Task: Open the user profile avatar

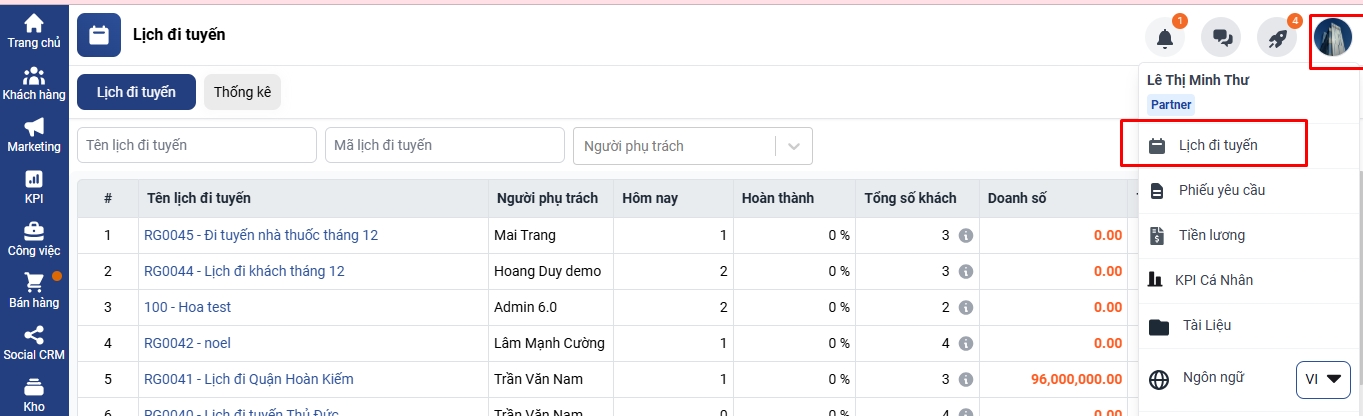Action: coord(1333,38)
